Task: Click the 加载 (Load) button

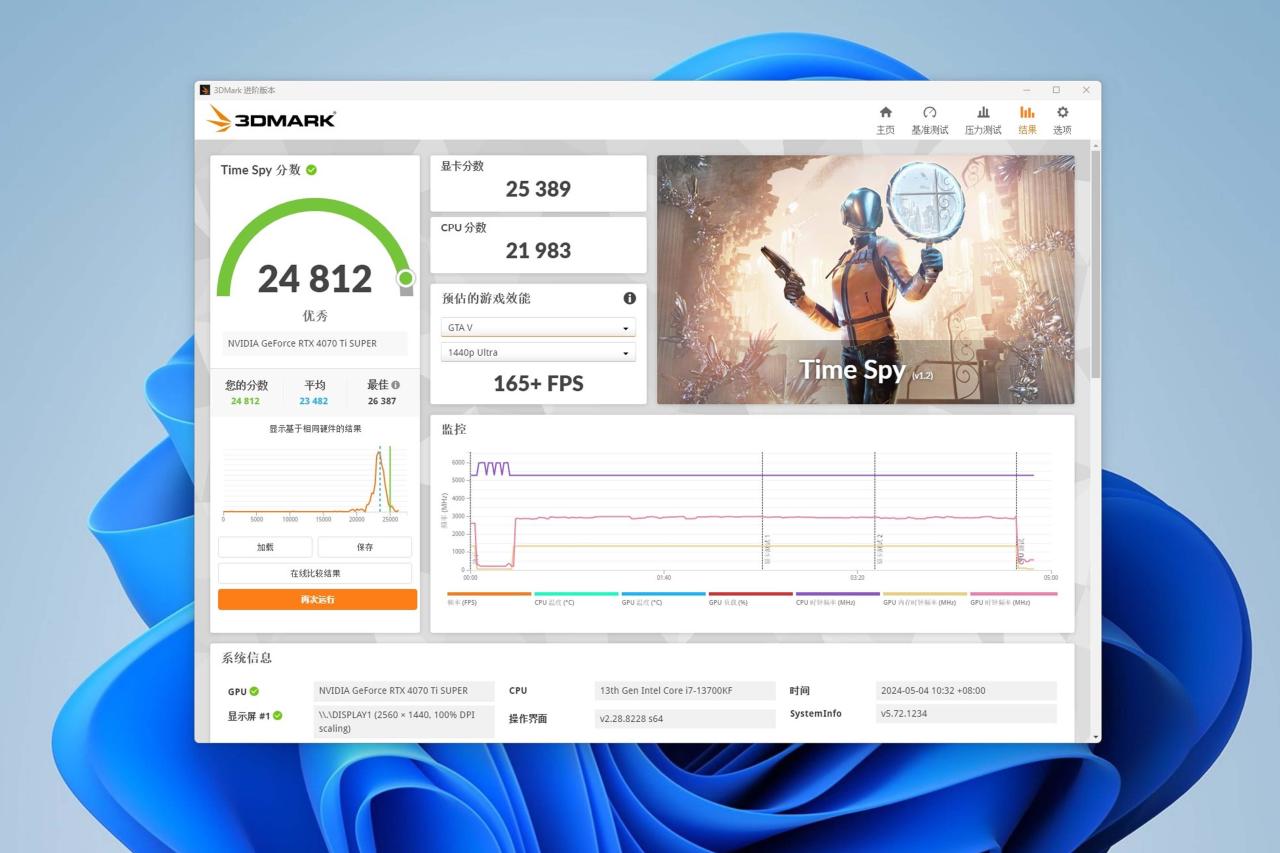Action: (x=265, y=547)
